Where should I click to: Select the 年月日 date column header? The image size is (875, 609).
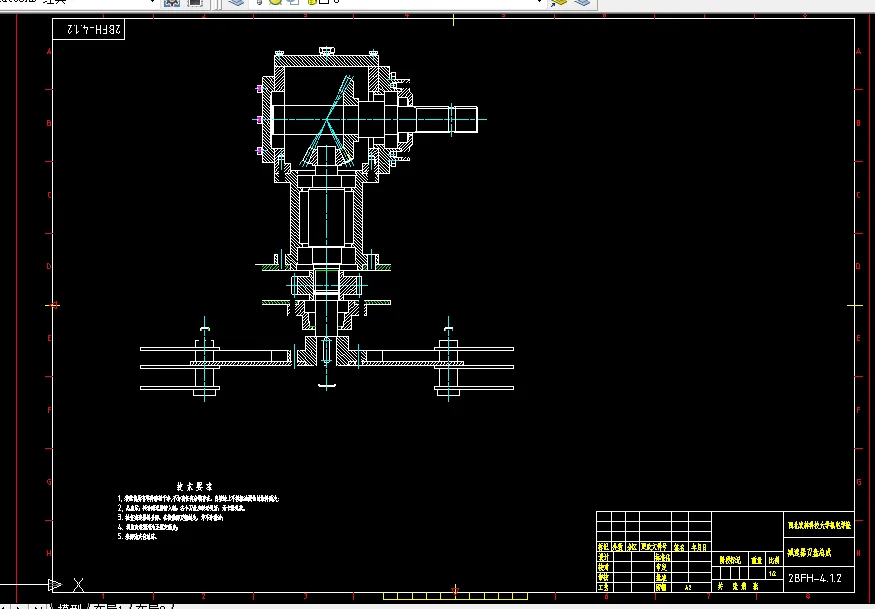click(699, 547)
